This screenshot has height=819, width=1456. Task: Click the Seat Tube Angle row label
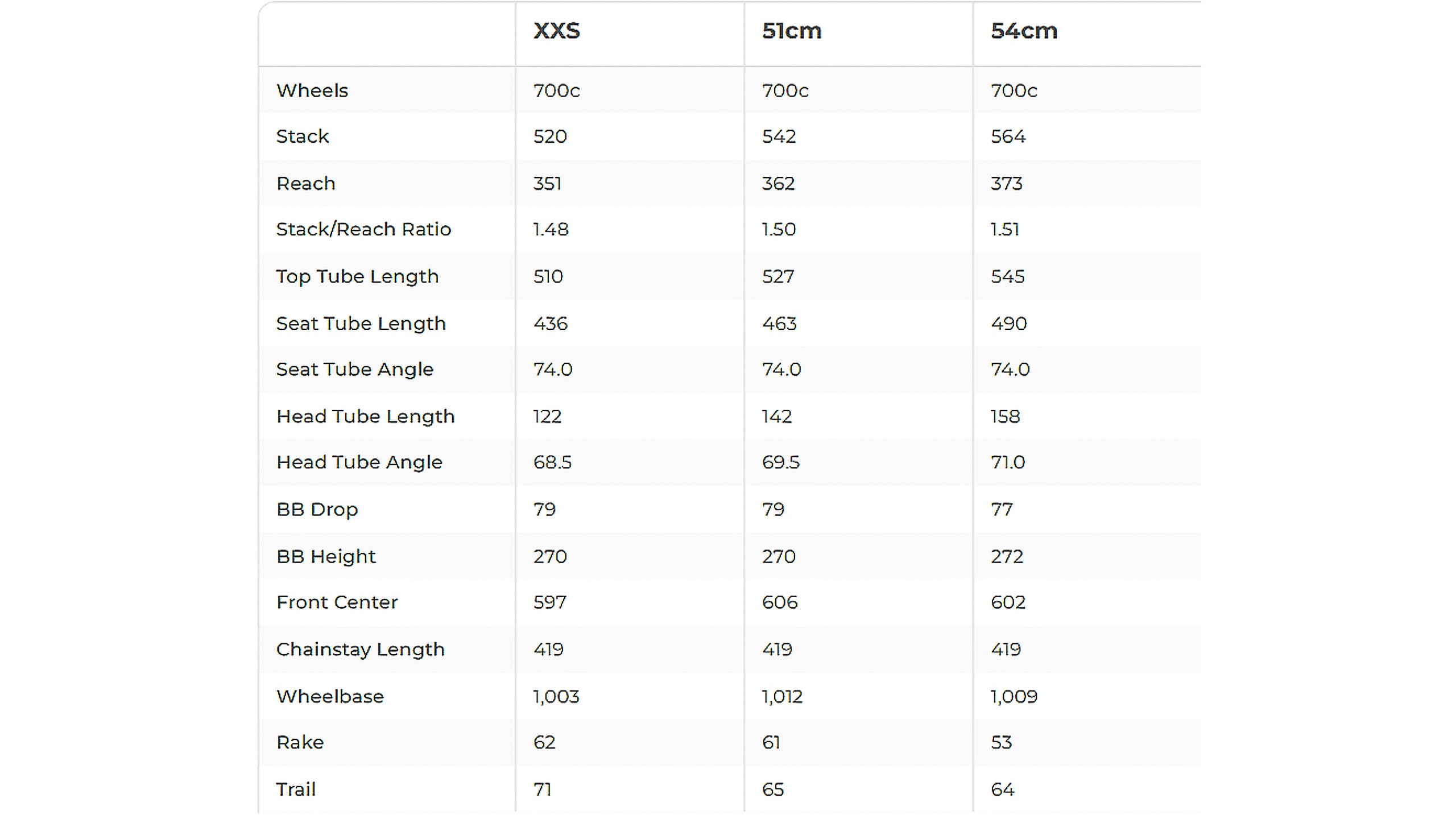355,370
